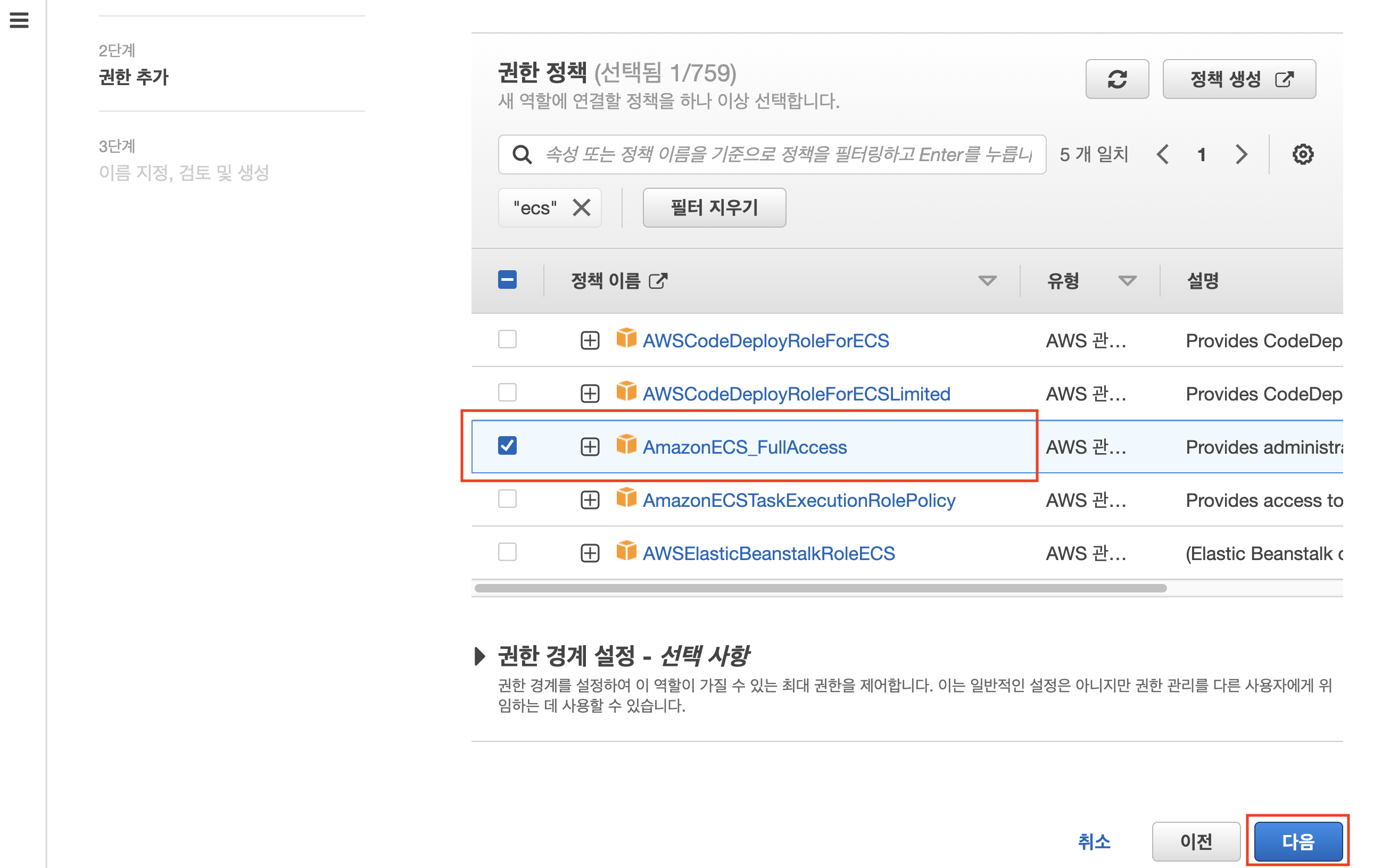Go to next page of results
This screenshot has height=868, width=1390.
click(x=1241, y=154)
